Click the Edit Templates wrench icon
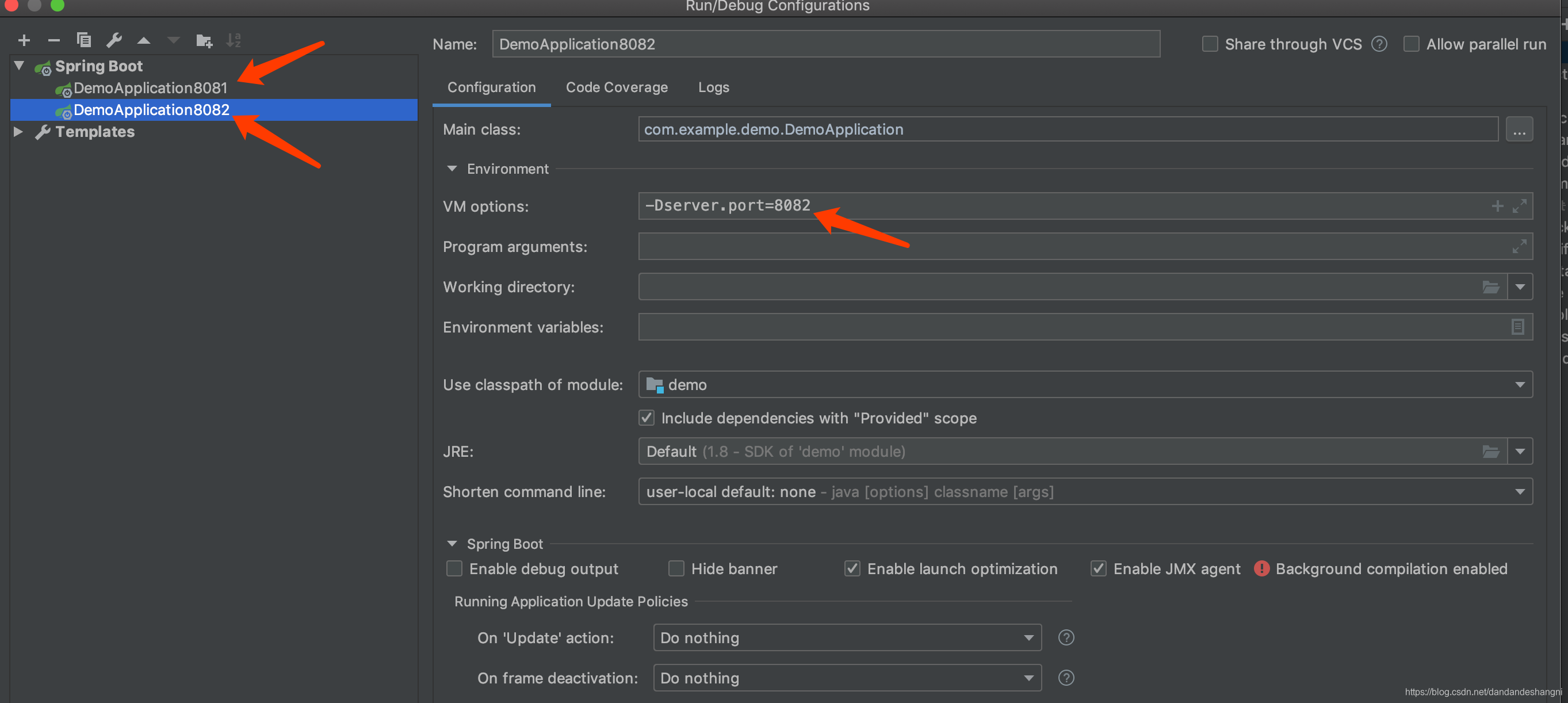This screenshot has width=1568, height=703. pyautogui.click(x=114, y=41)
